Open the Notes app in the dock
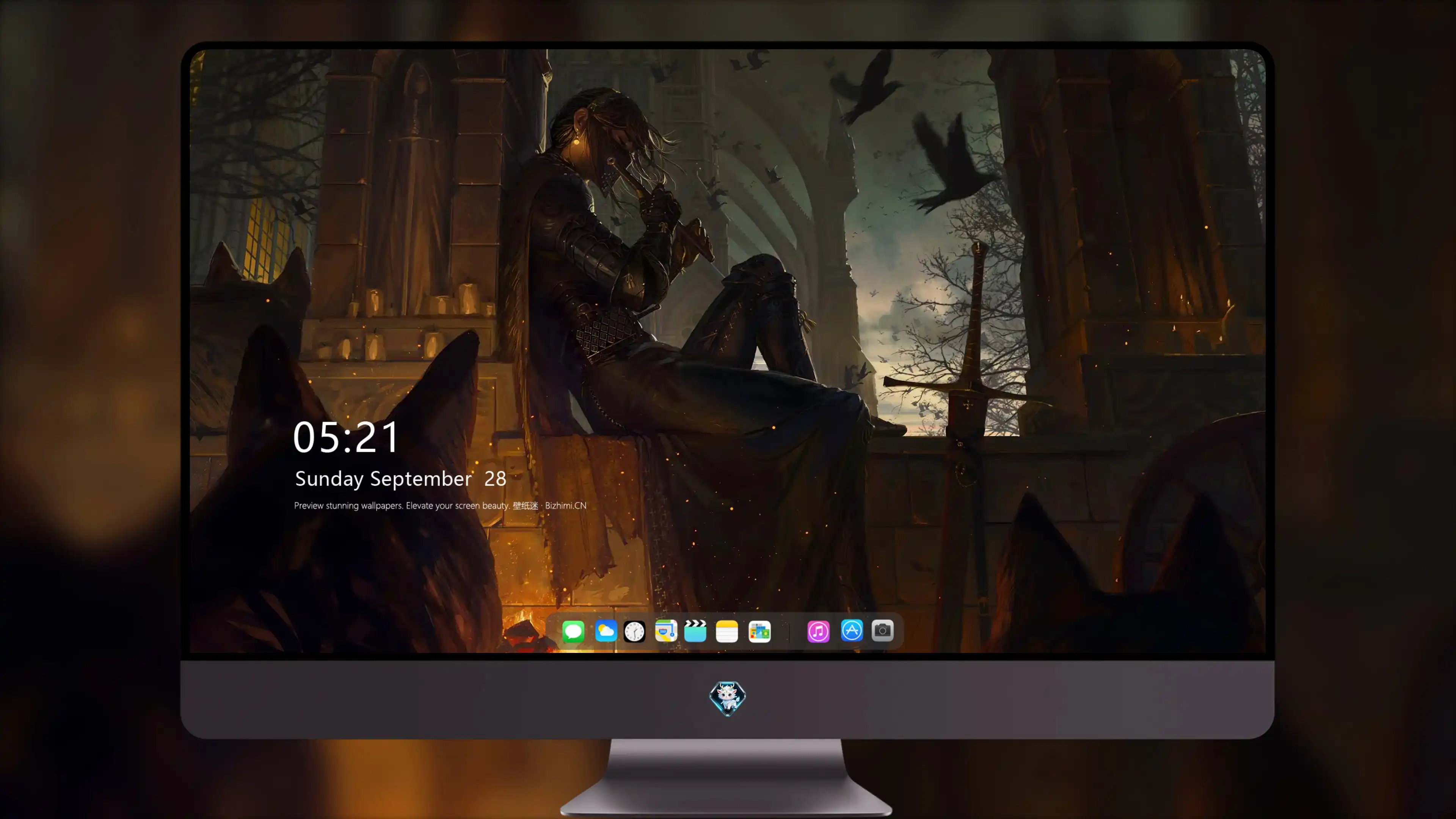 (x=727, y=631)
